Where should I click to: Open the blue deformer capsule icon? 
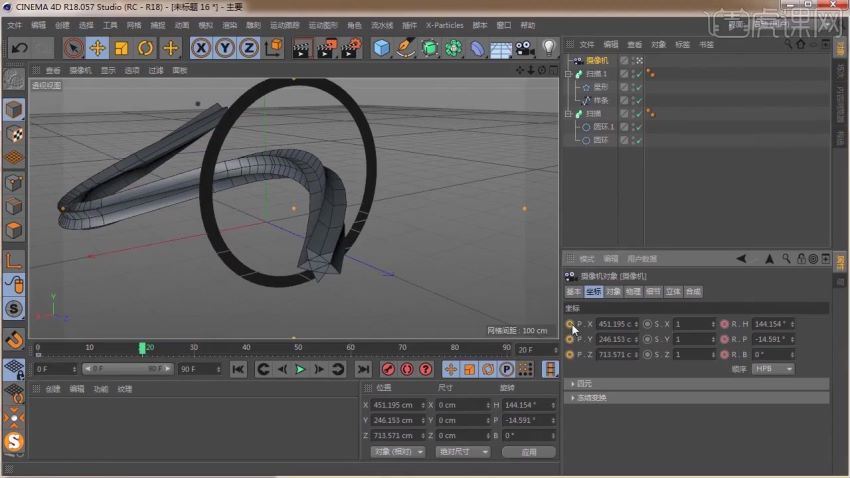(x=477, y=48)
